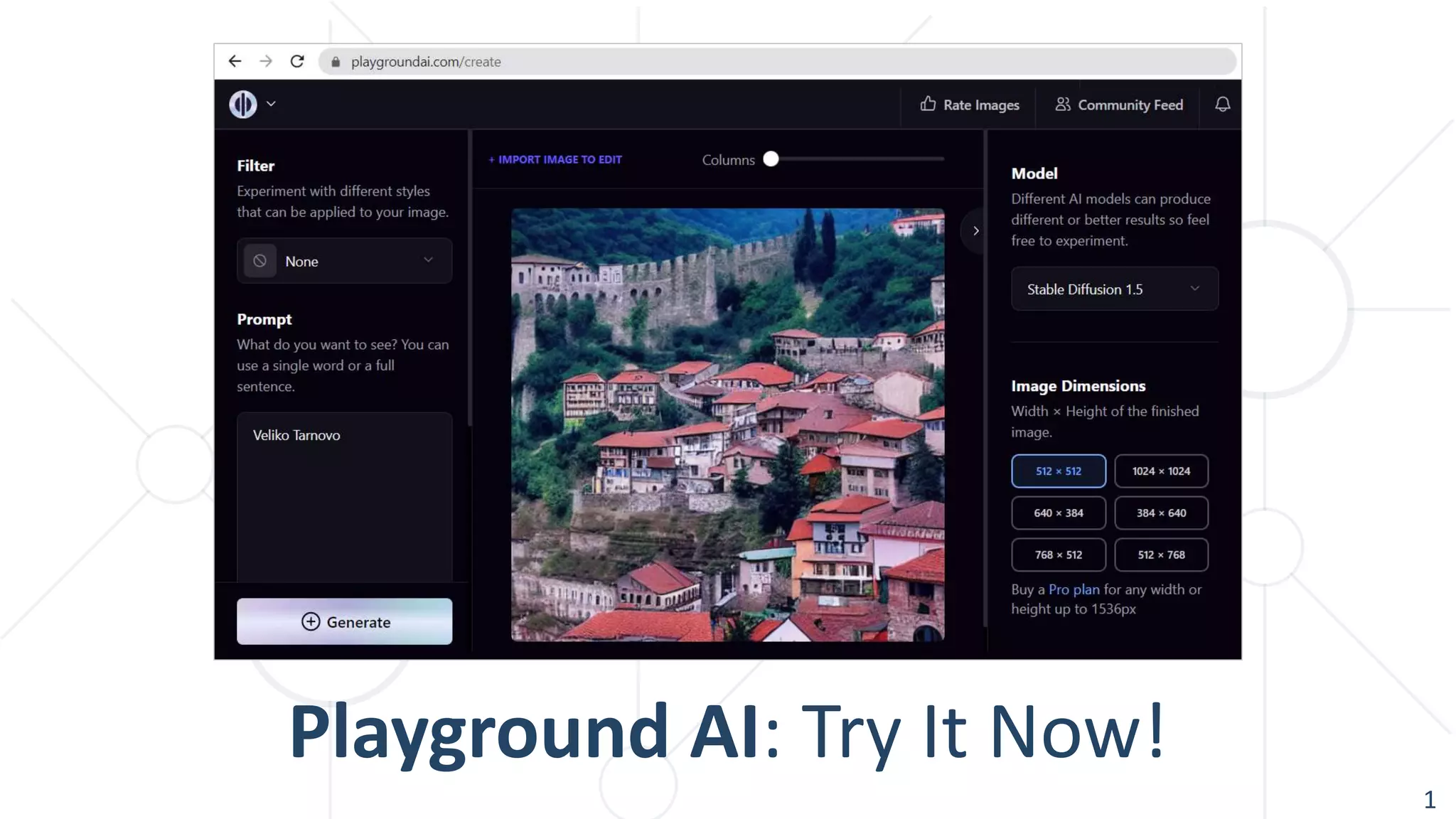Select 640 × 384 image dimensions
Screen dimensions: 1456x819
(x=1059, y=513)
